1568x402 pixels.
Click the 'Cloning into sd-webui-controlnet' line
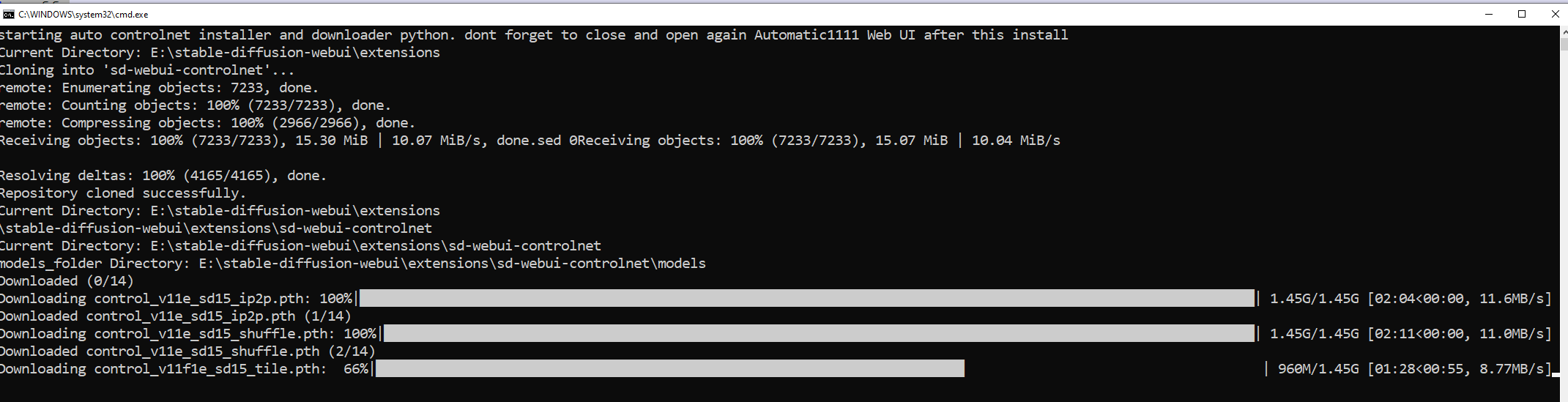point(146,70)
